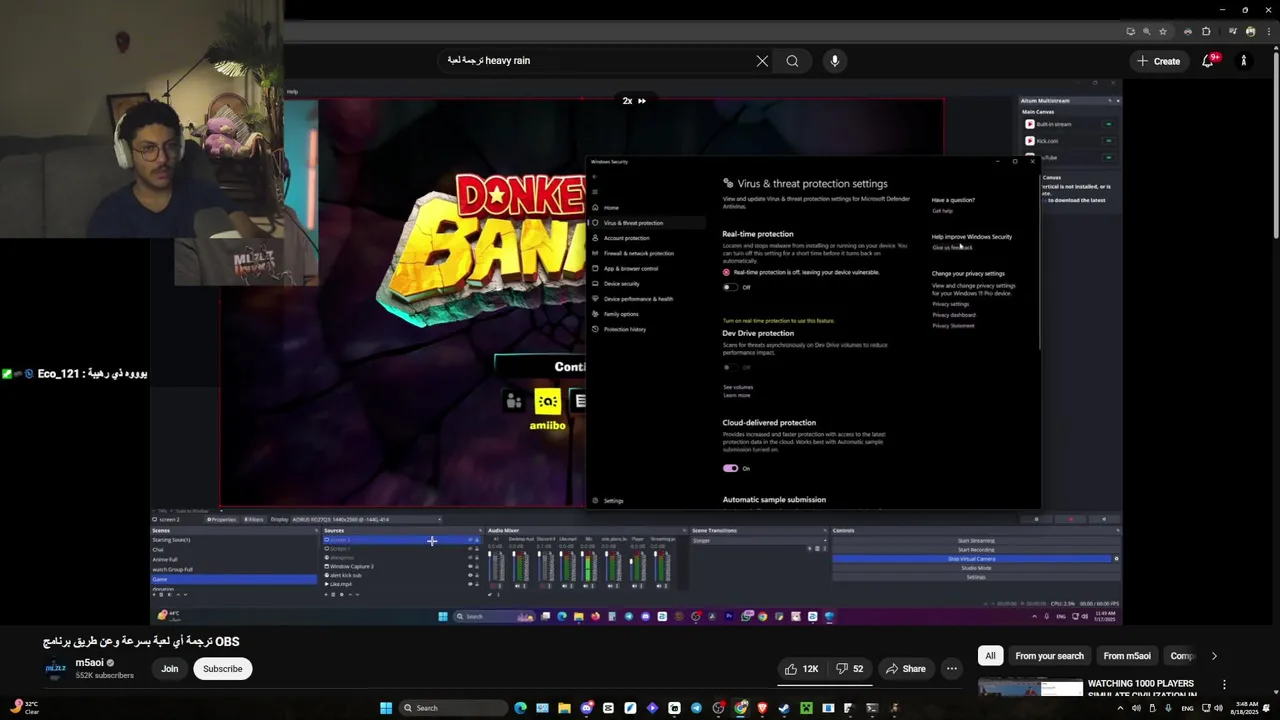Open options for Watching 1000 Players video

[1224, 685]
